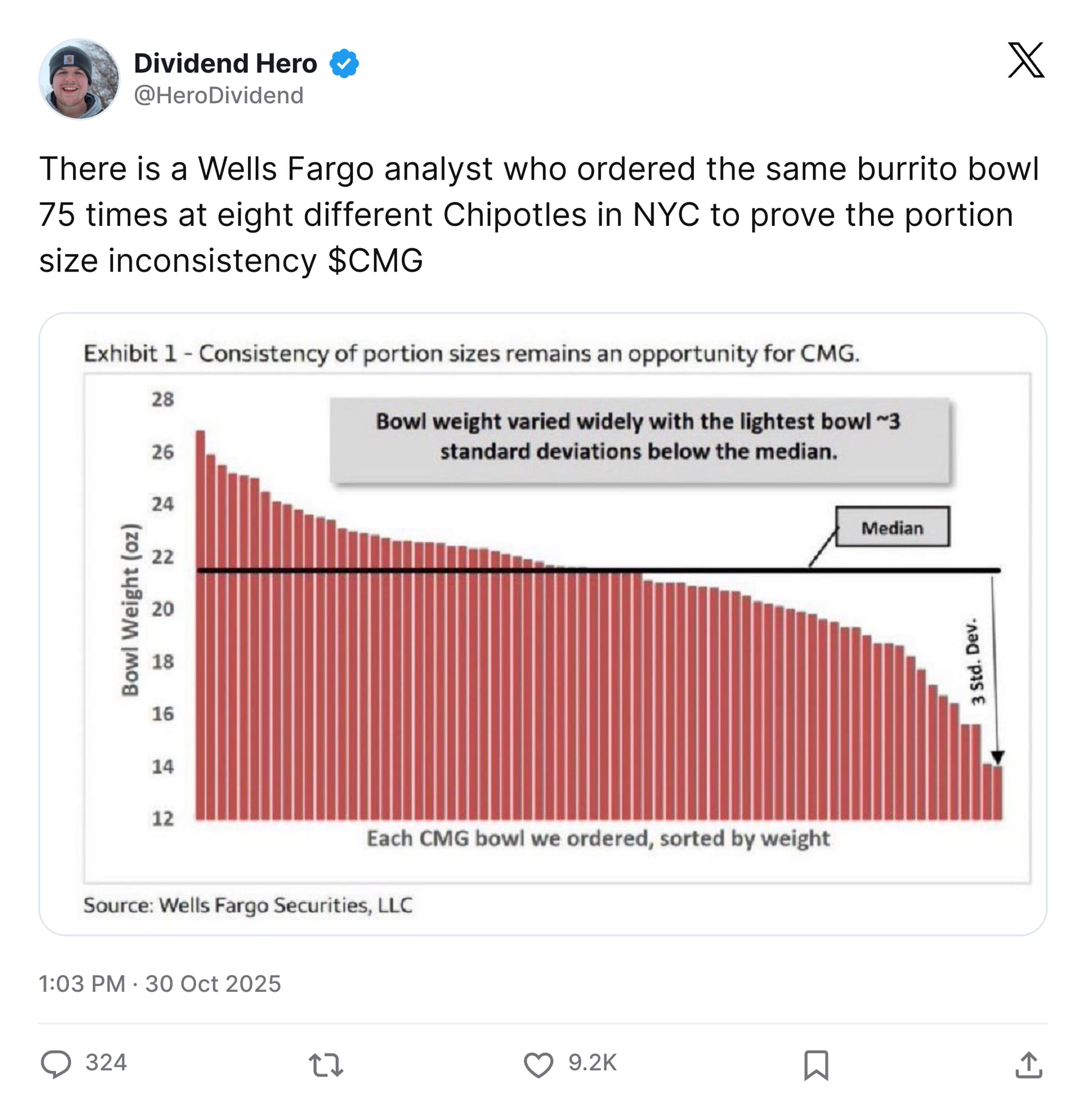The width and height of the screenshot is (1086, 1120).
Task: Click the Wells Fargo Securities source text
Action: pyautogui.click(x=248, y=905)
